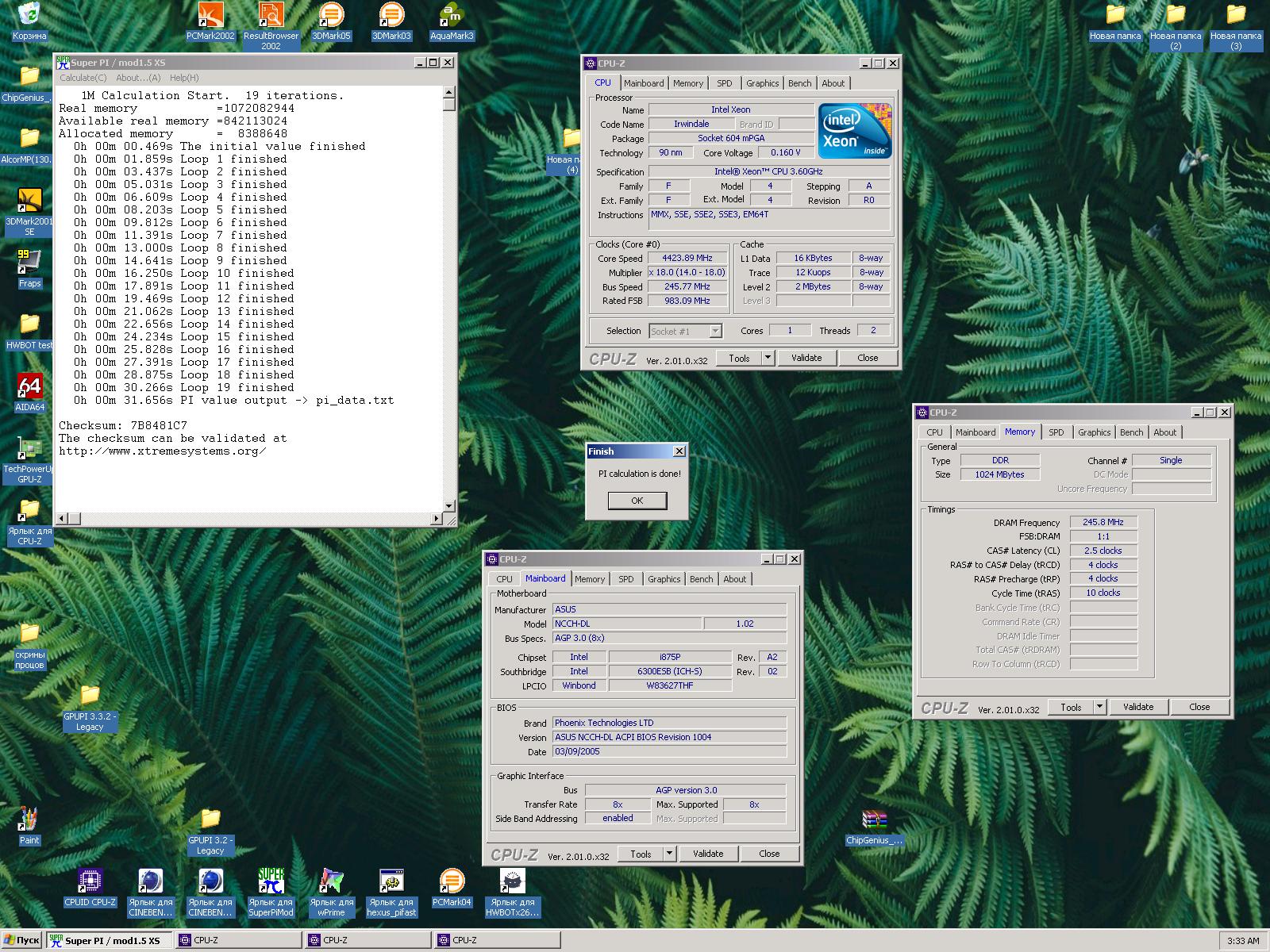Open ChipGenius archive icon on desktop right
Image resolution: width=1270 pixels, height=952 pixels.
pyautogui.click(x=874, y=826)
